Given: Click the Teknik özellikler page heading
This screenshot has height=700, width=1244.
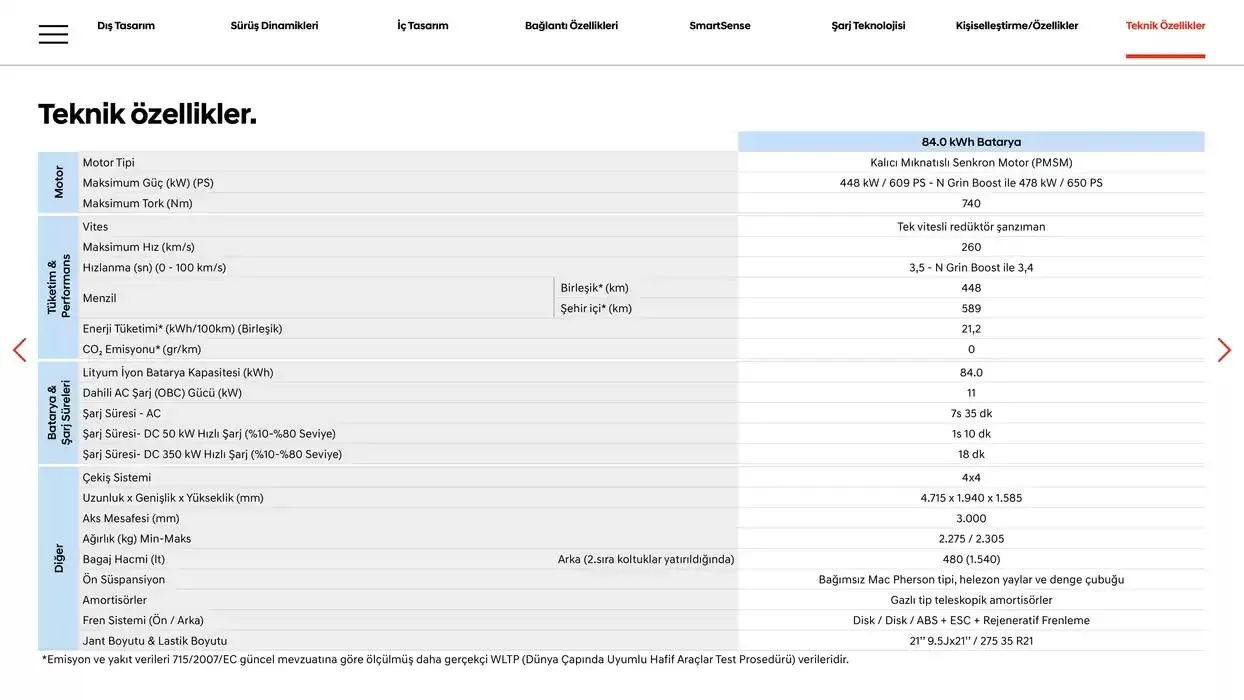Looking at the screenshot, I should coord(147,114).
